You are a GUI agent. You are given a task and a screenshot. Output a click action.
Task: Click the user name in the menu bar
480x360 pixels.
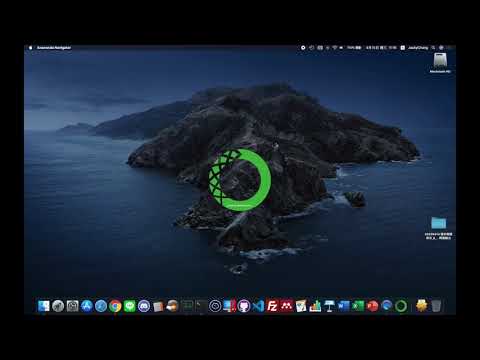(418, 48)
